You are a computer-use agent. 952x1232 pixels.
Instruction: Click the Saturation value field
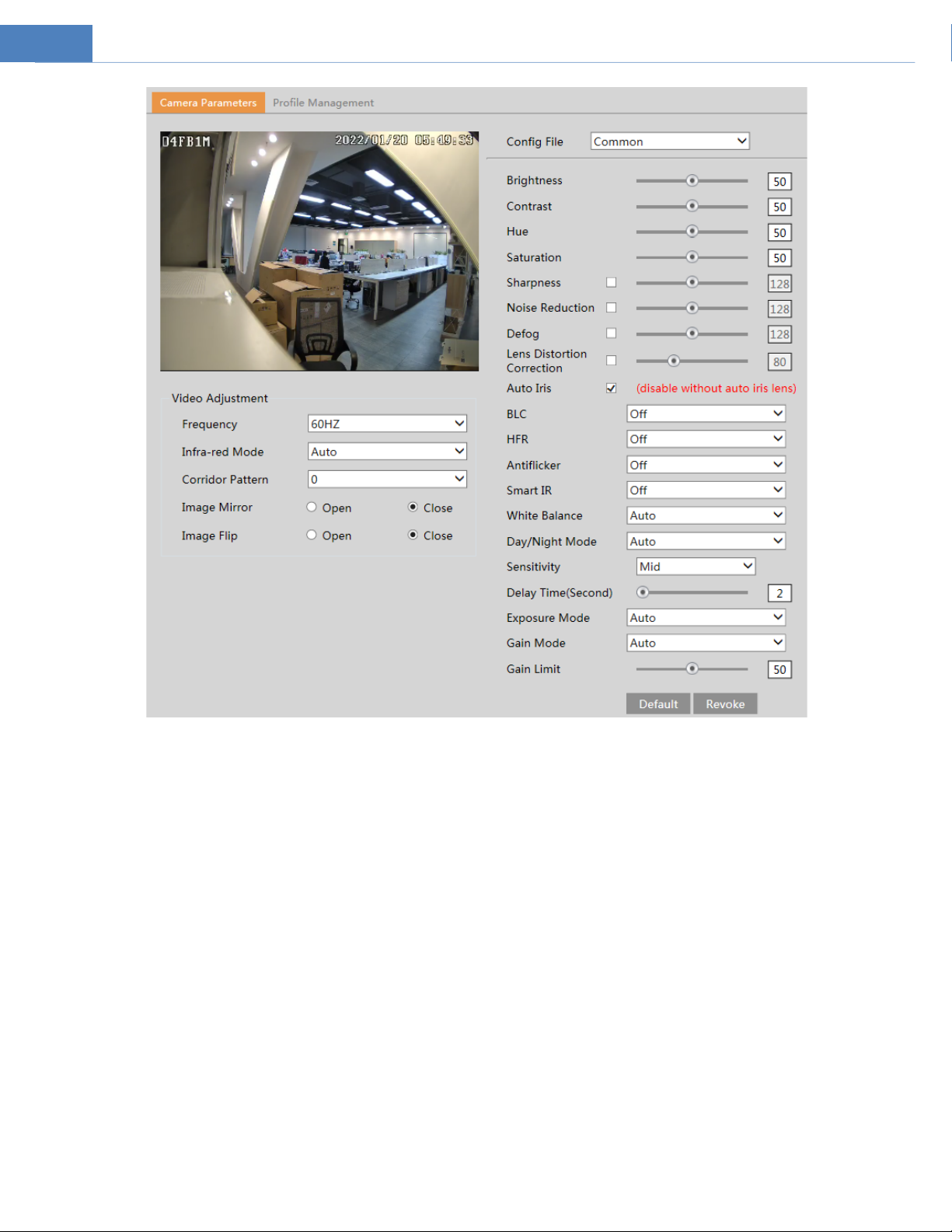(779, 258)
